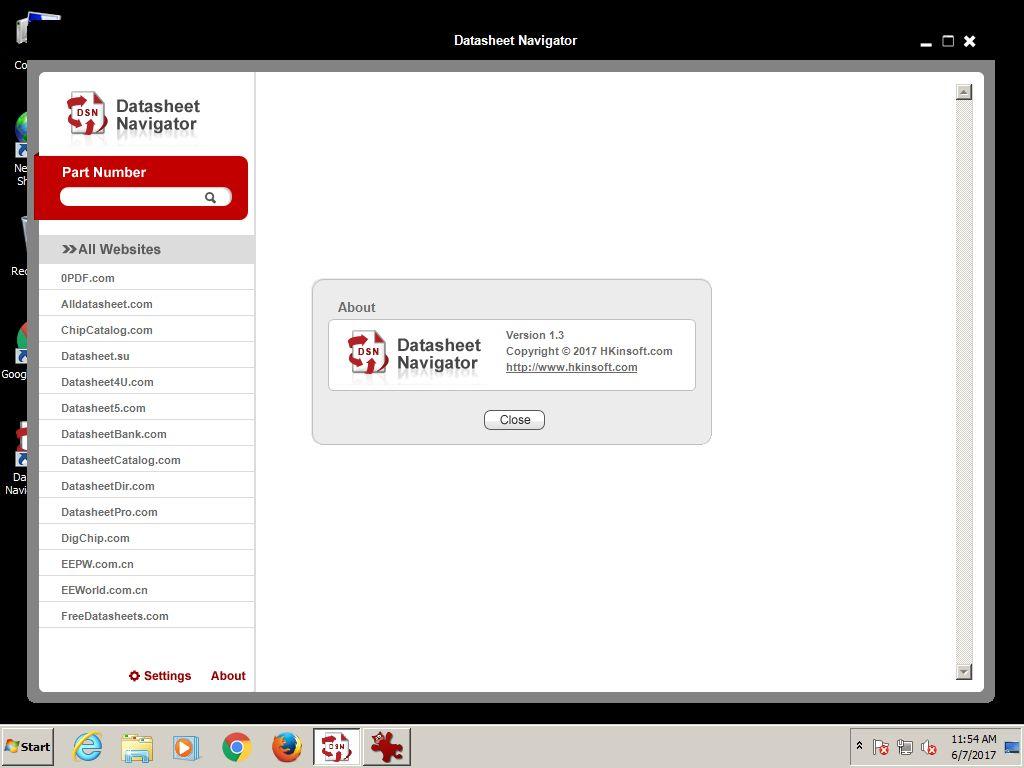Select EEPW.com.cn entry

click(x=147, y=564)
